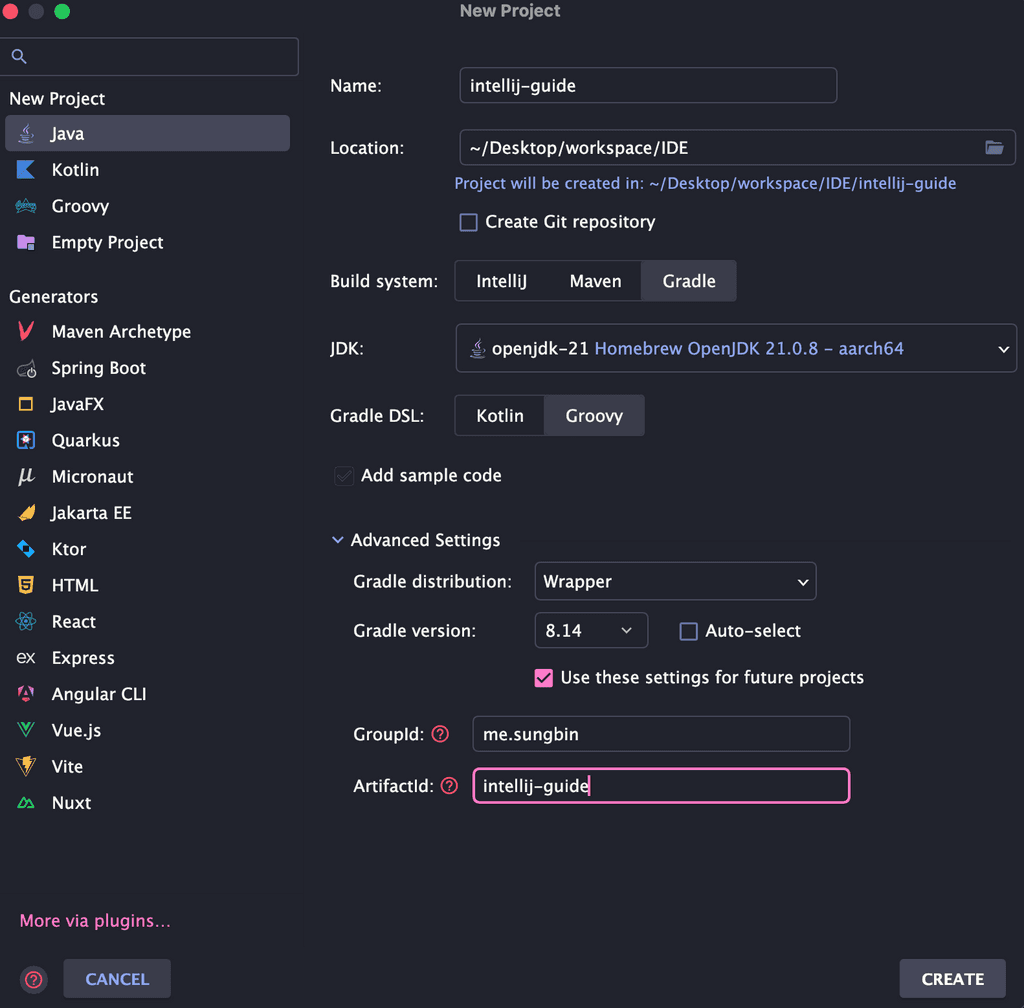This screenshot has height=1008, width=1024.
Task: Choose the React generator icon
Action: coord(27,622)
